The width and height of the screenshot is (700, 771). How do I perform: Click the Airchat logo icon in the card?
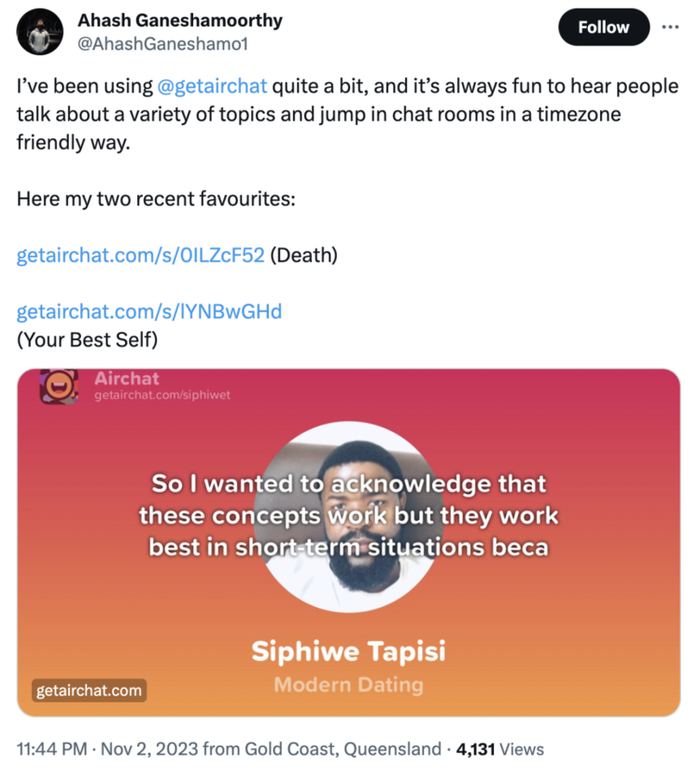[x=58, y=386]
